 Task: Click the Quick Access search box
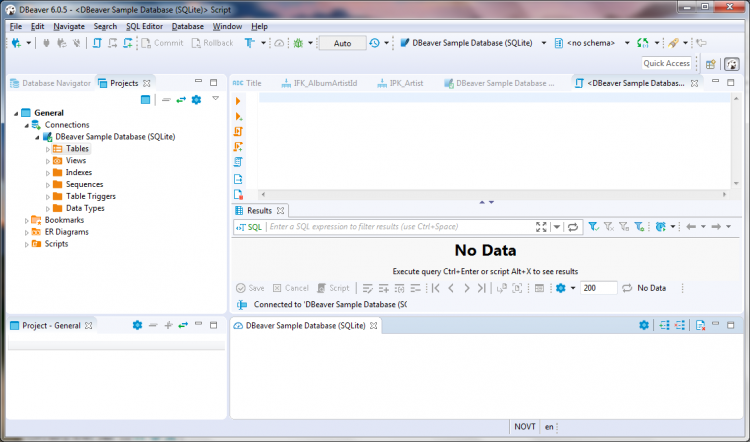click(x=667, y=63)
